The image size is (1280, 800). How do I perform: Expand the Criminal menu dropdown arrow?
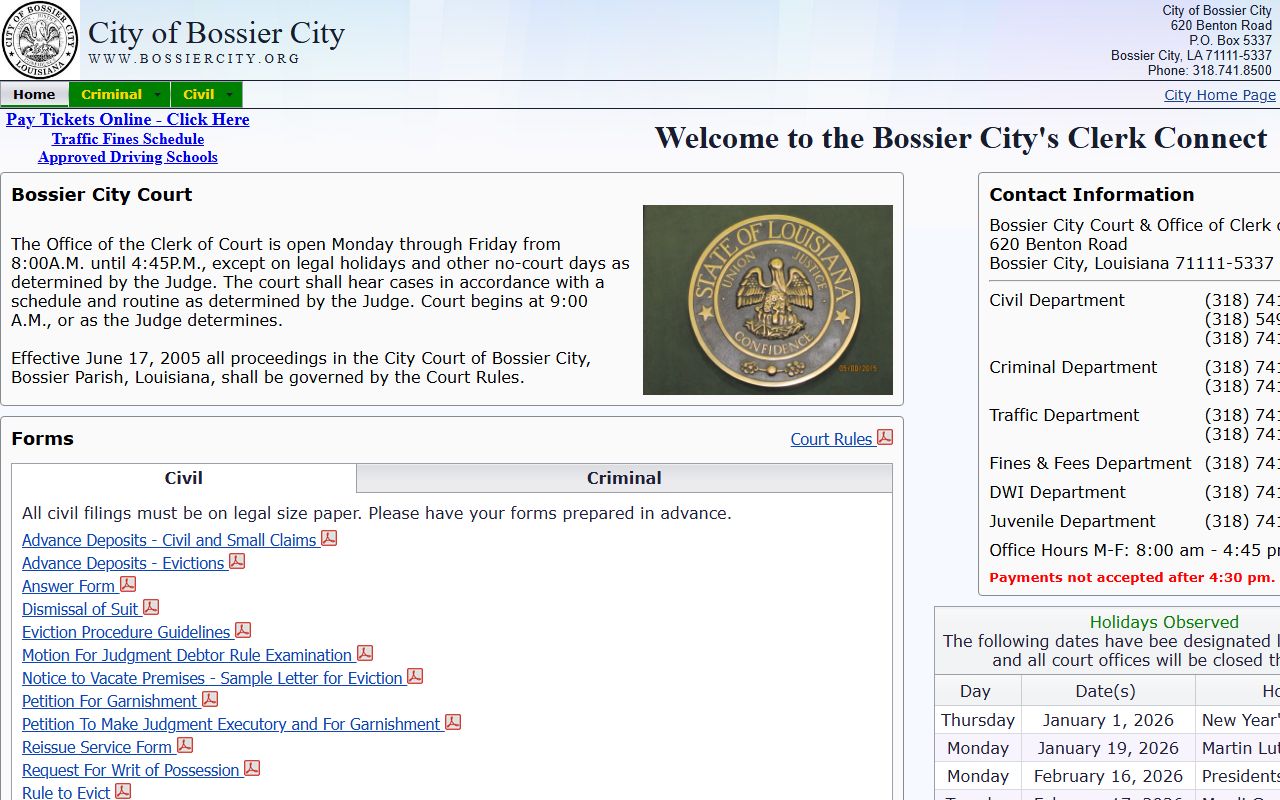[157, 95]
